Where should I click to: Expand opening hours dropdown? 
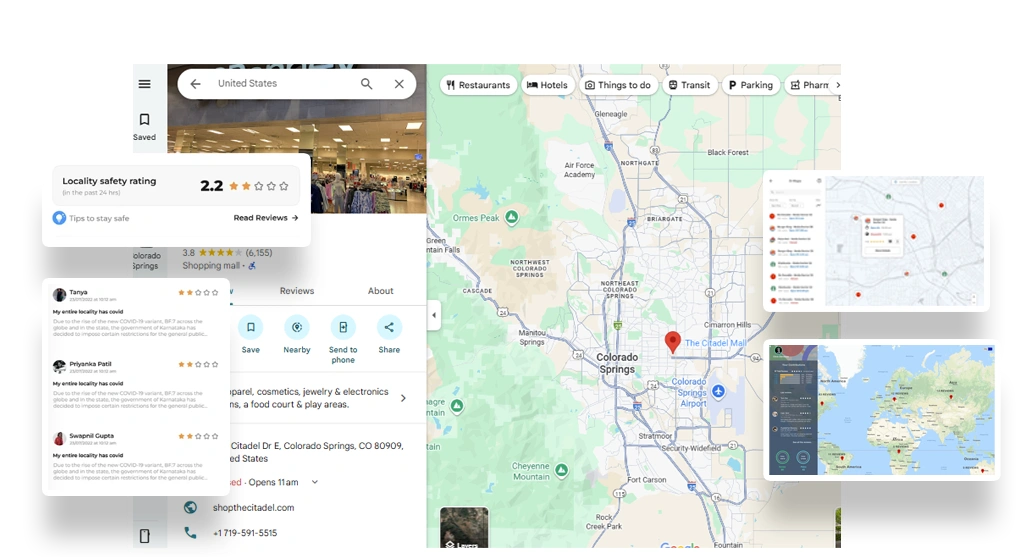(315, 482)
